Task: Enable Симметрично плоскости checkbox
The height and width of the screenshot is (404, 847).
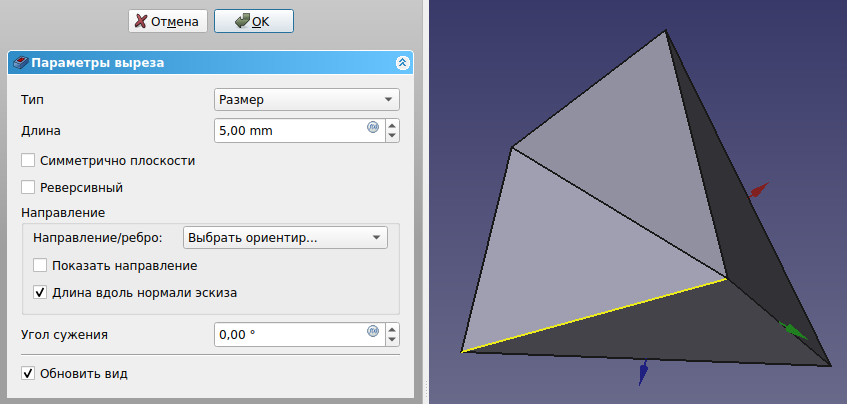Action: (x=28, y=161)
